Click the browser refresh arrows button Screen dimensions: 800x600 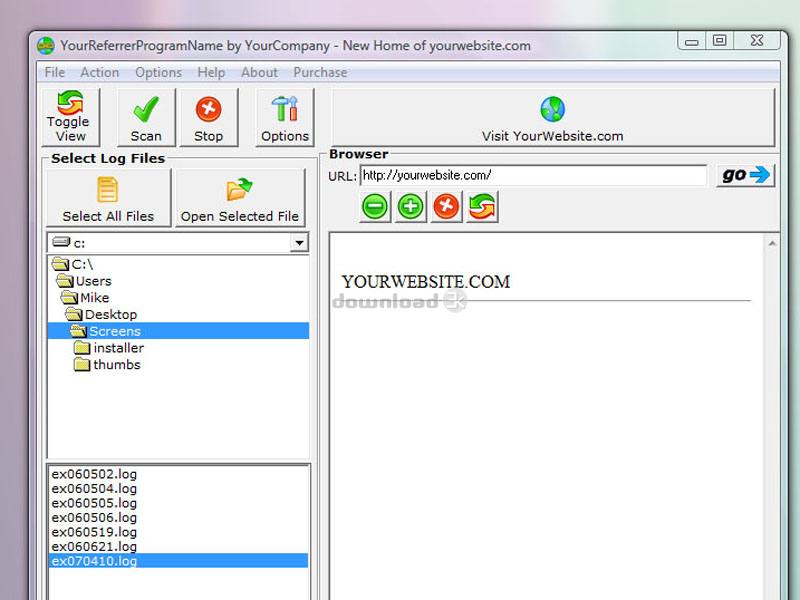[x=482, y=207]
